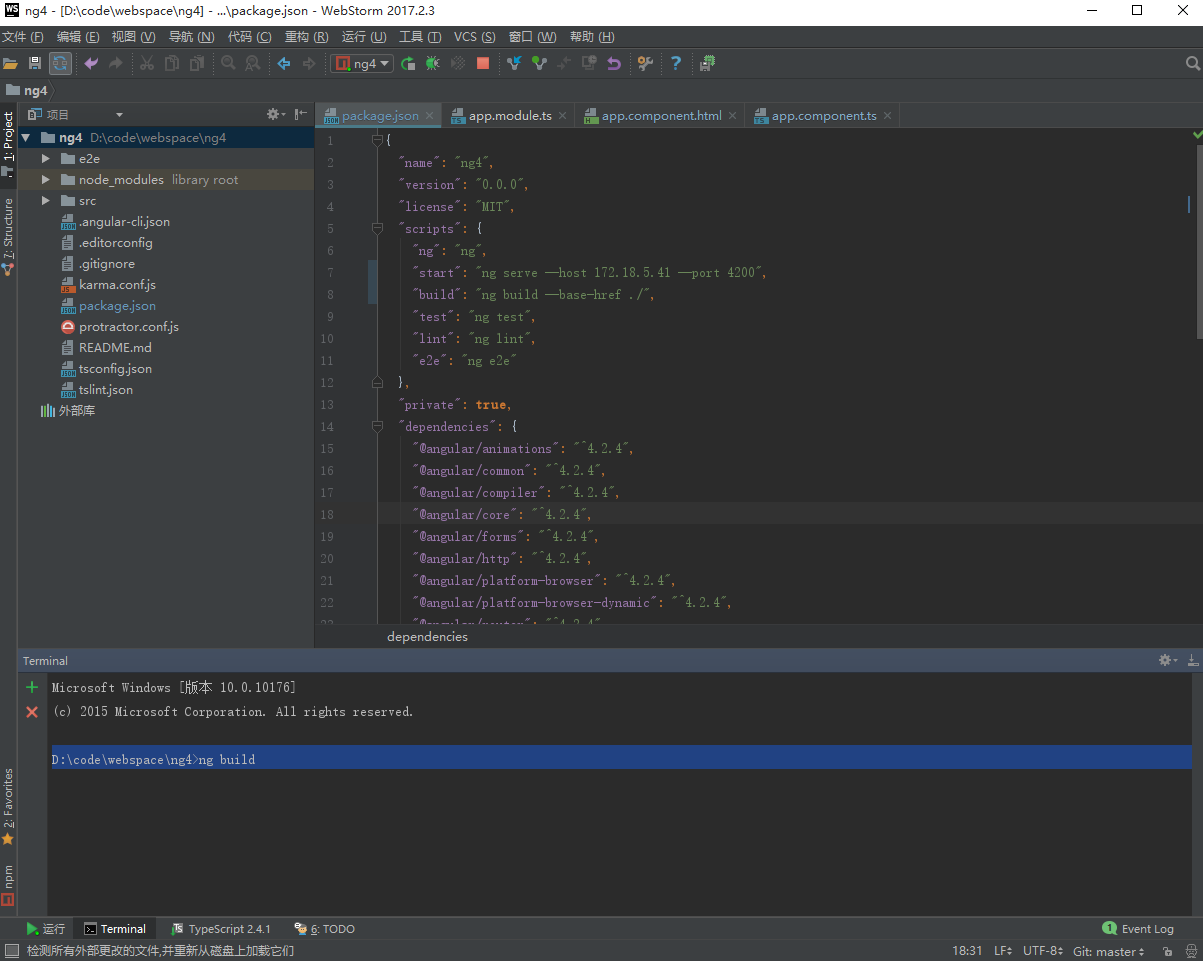1203x961 pixels.
Task: Click the Find magnifier icon
Action: (228, 63)
